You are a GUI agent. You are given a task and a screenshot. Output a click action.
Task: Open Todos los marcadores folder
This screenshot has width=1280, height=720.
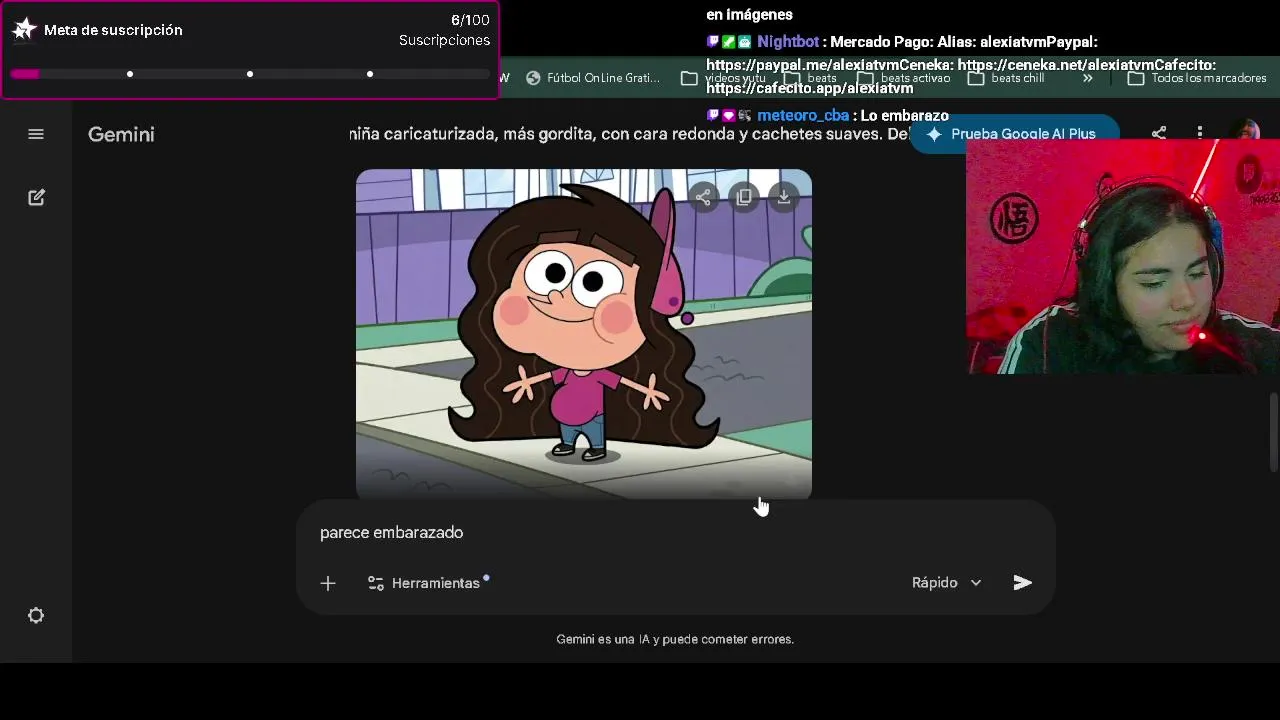click(x=1197, y=78)
